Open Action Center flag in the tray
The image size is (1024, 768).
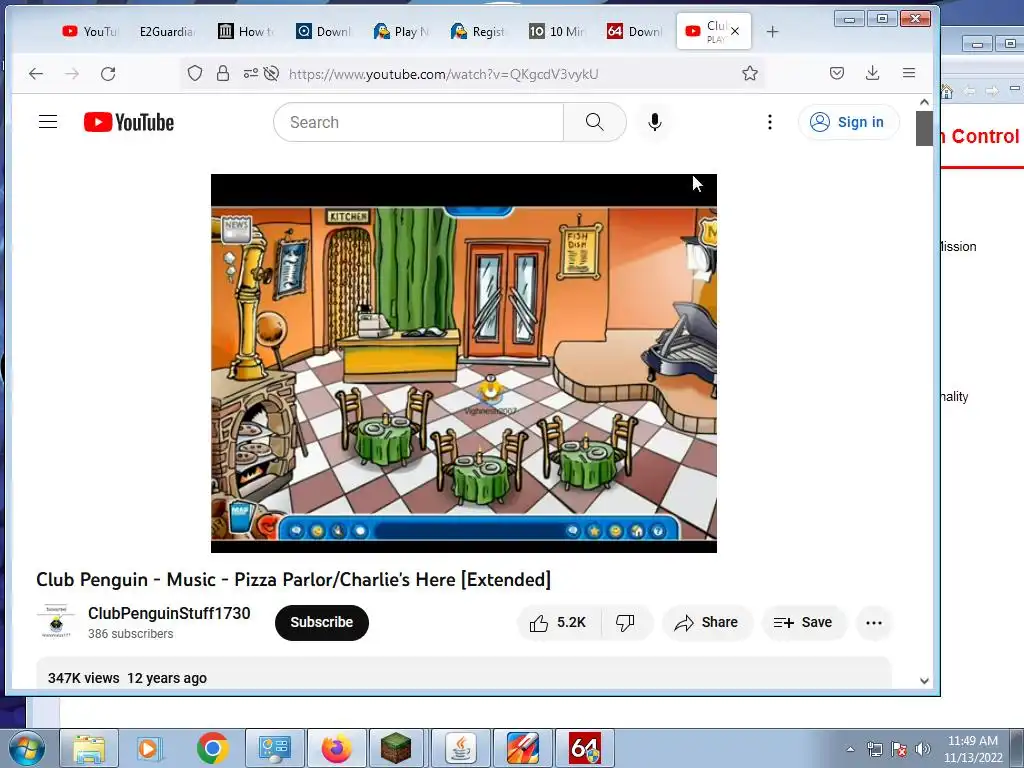point(899,749)
